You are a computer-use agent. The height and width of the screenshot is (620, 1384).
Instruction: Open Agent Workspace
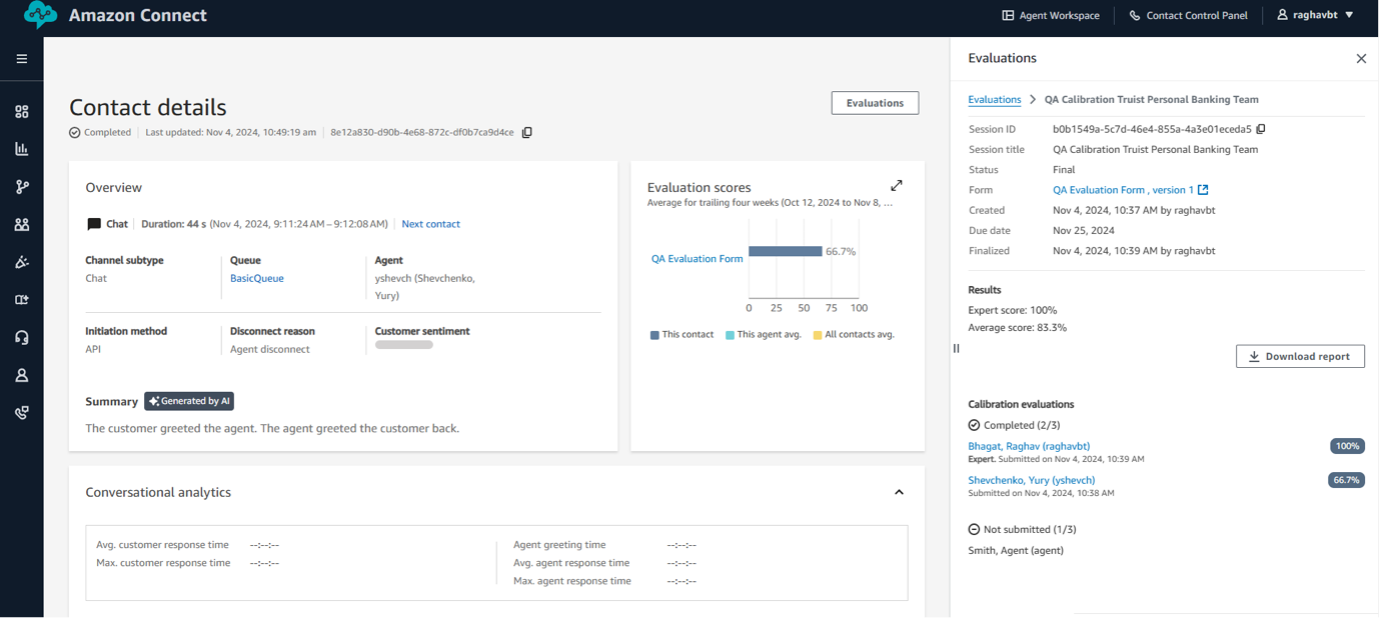1051,15
